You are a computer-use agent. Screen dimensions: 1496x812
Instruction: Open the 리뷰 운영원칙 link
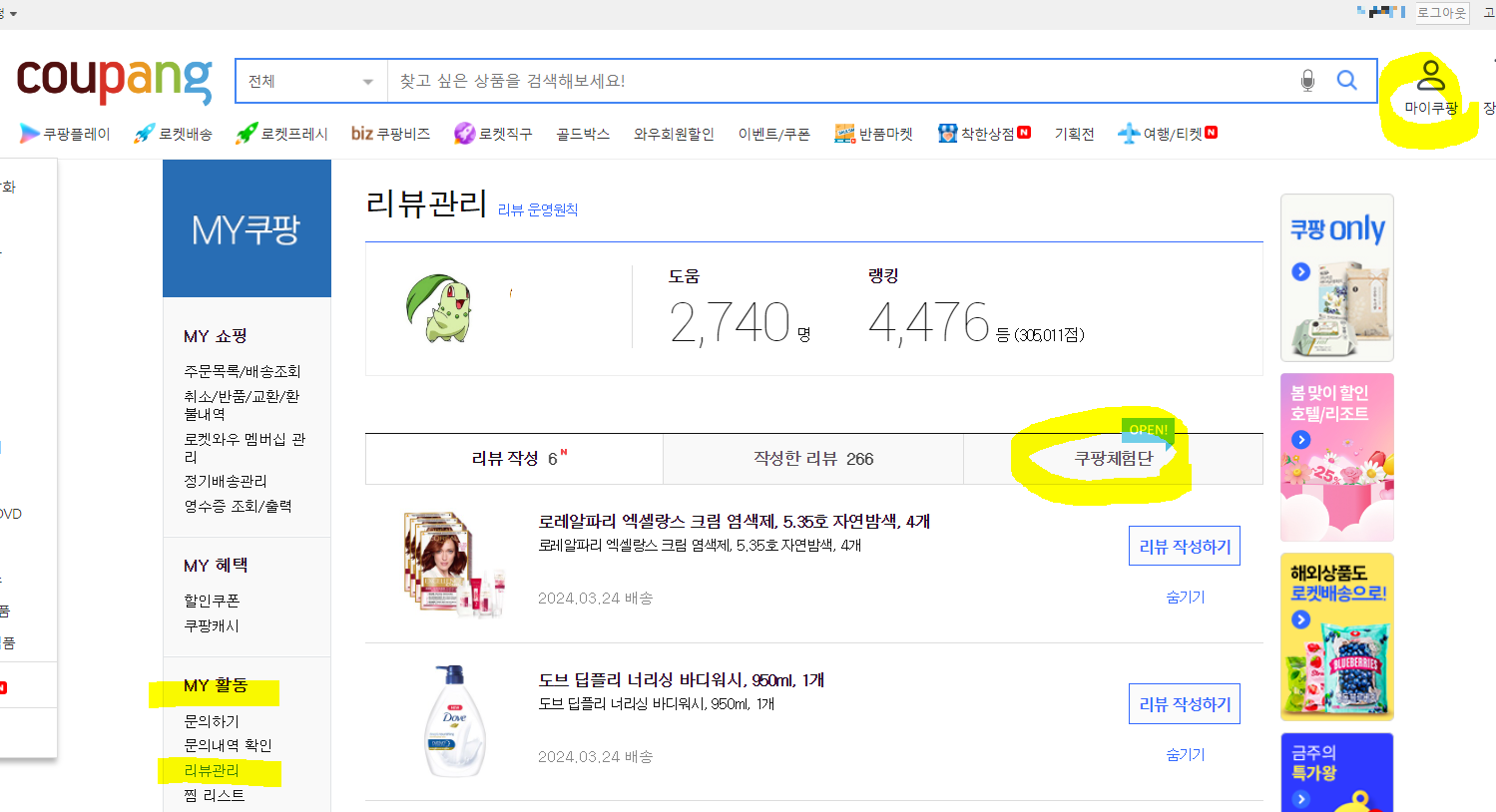538,210
